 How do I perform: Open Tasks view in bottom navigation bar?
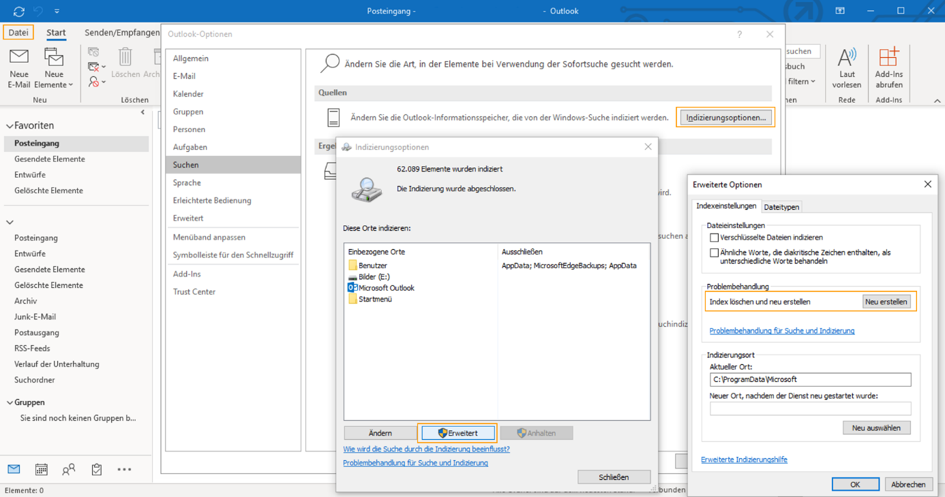click(96, 469)
